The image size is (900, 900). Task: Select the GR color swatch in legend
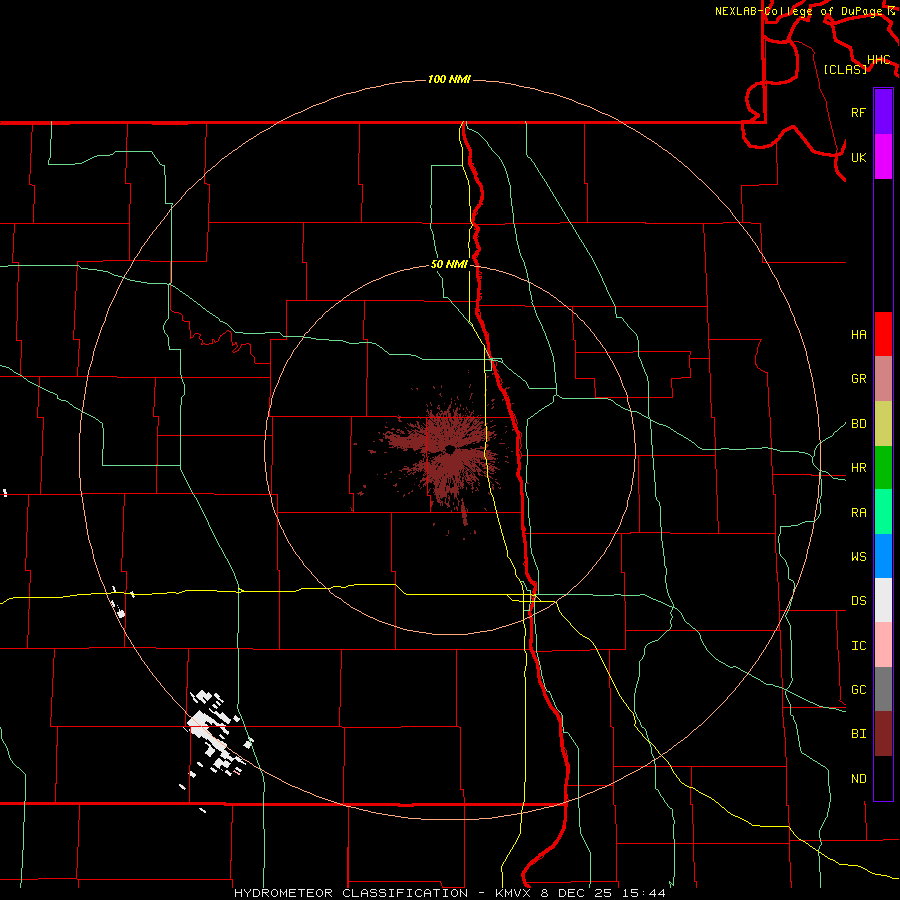tap(883, 378)
